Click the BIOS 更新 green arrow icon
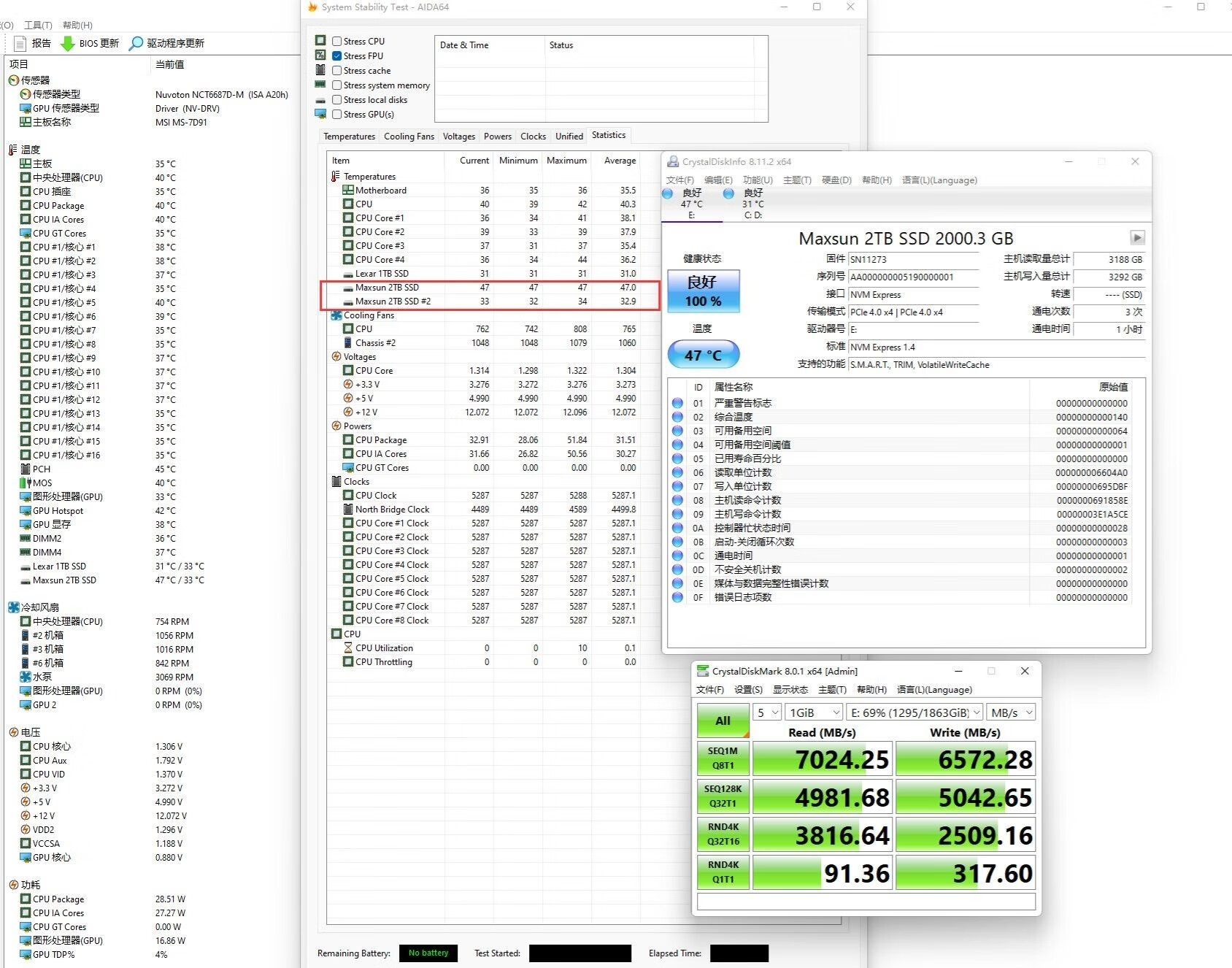The image size is (1232, 968). tap(68, 43)
